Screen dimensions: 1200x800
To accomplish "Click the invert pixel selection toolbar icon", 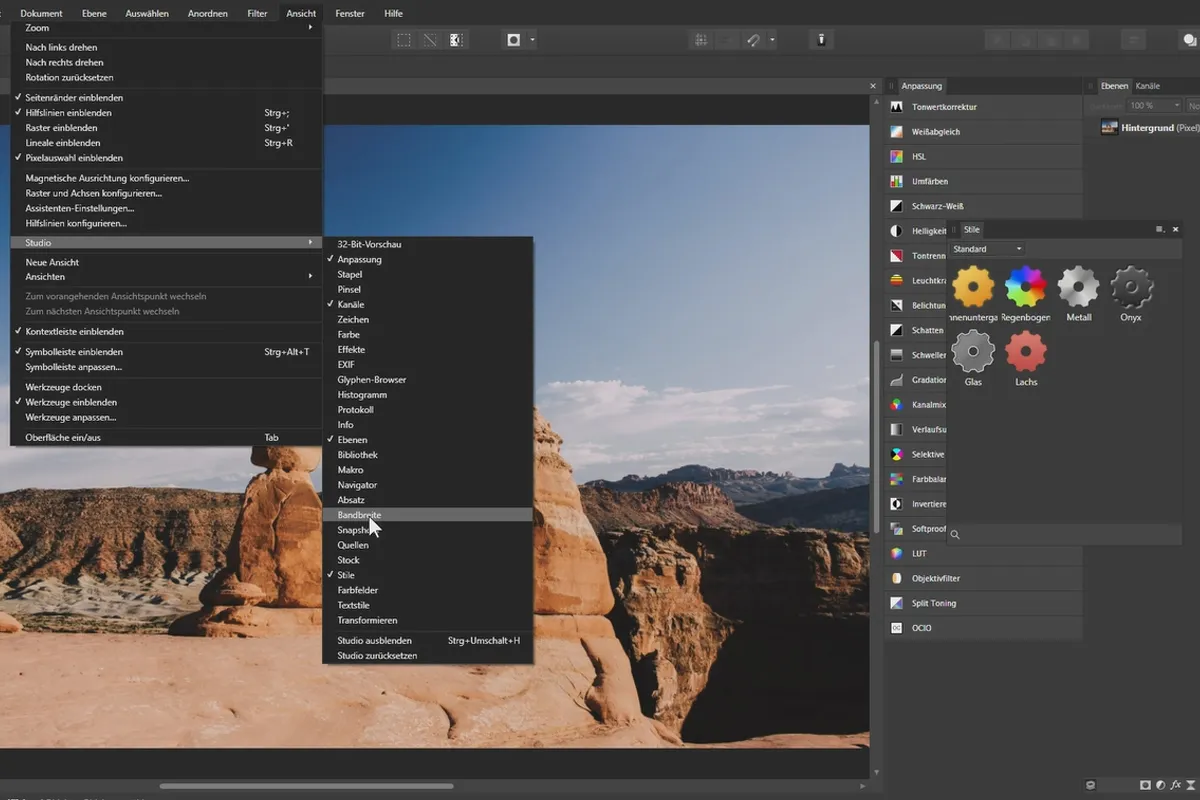I will click(455, 40).
